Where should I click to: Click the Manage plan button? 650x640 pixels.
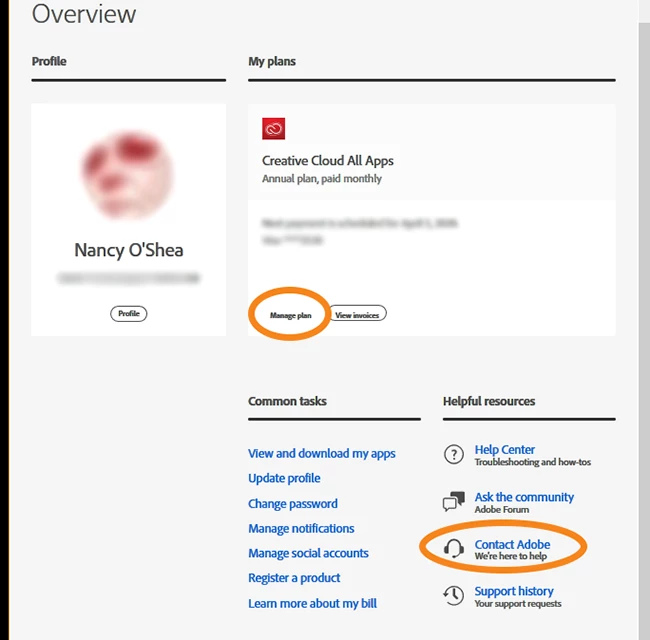point(290,315)
